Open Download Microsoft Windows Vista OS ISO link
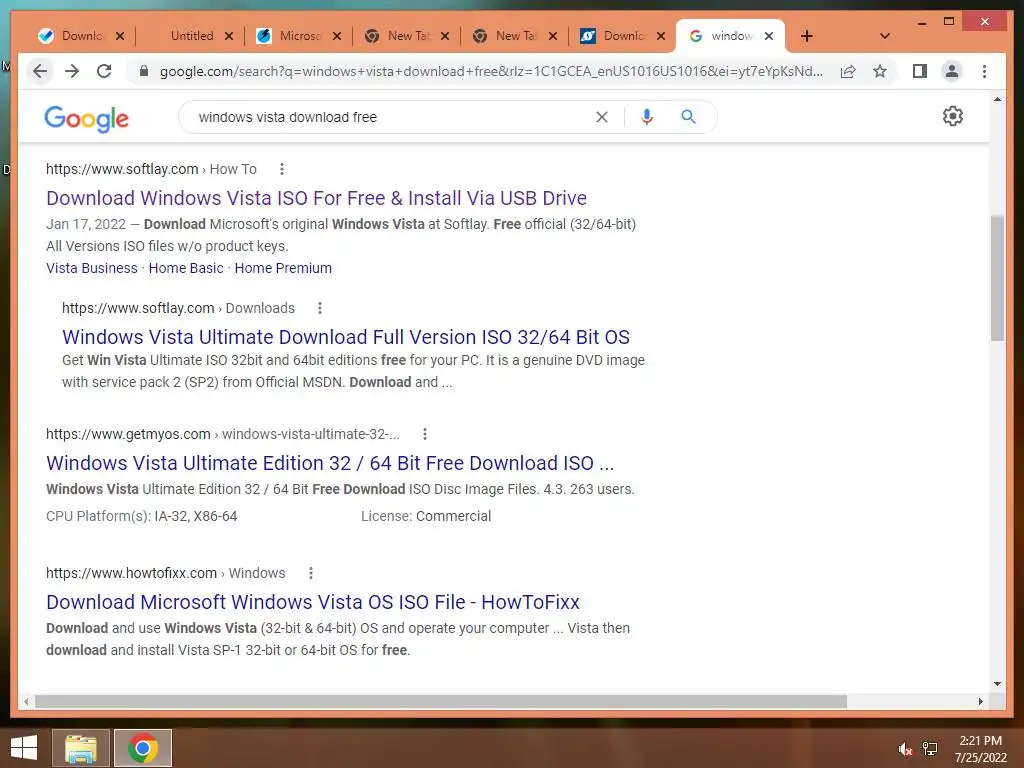This screenshot has width=1024, height=768. point(313,602)
